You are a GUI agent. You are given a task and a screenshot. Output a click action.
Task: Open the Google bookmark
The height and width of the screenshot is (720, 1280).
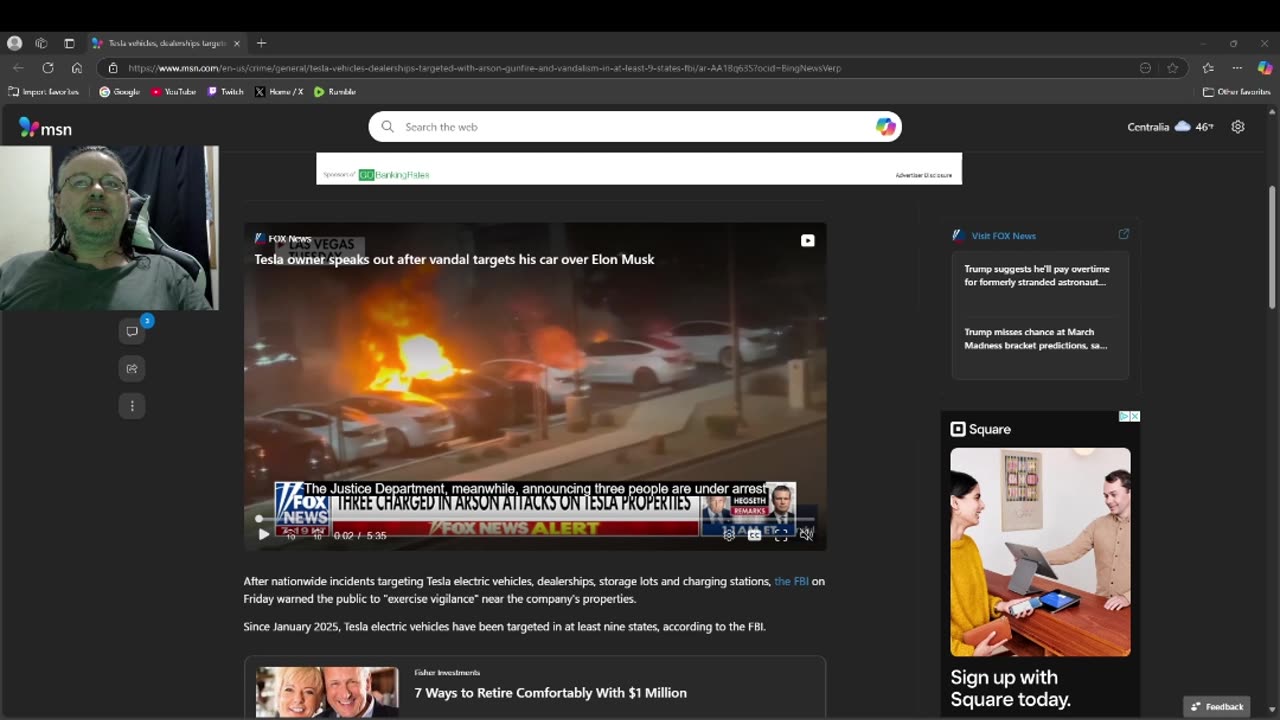coord(120,92)
